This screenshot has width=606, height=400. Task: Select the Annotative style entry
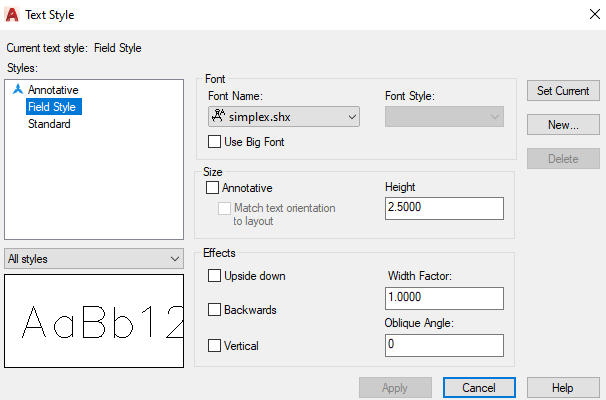[x=53, y=90]
